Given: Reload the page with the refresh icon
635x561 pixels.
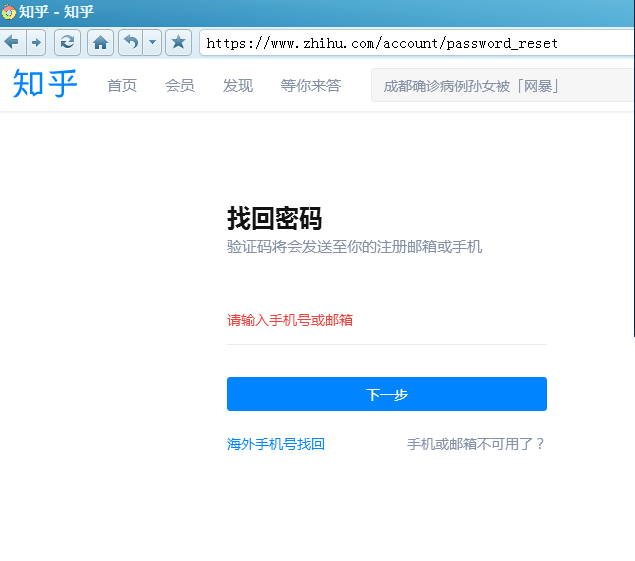Looking at the screenshot, I should coord(67,42).
